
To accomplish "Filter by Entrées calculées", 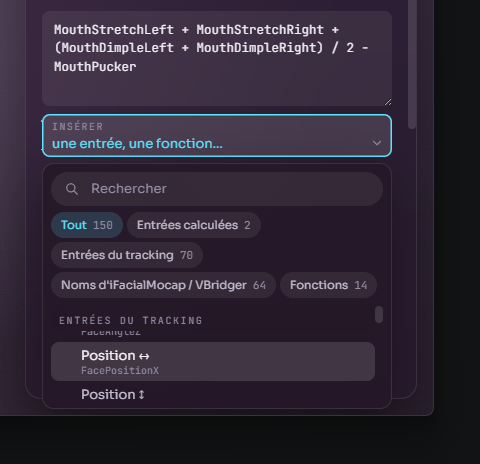I will (x=194, y=225).
